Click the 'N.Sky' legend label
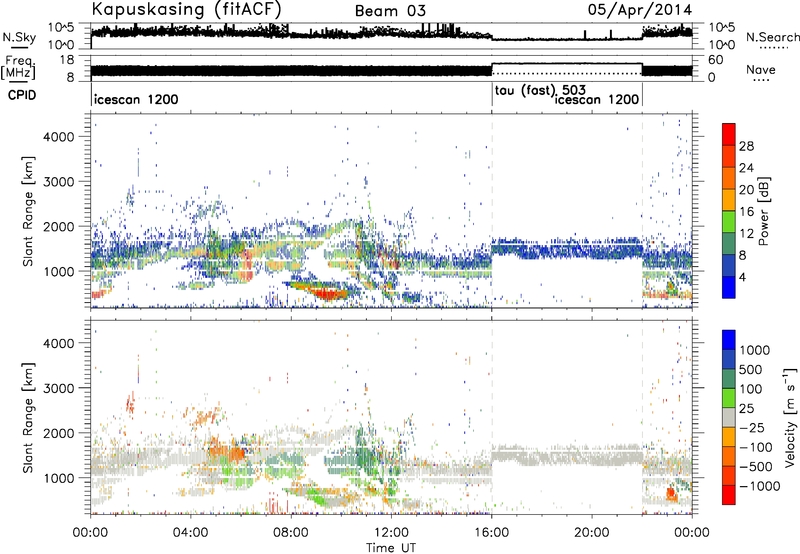800x554 pixels. 19,37
